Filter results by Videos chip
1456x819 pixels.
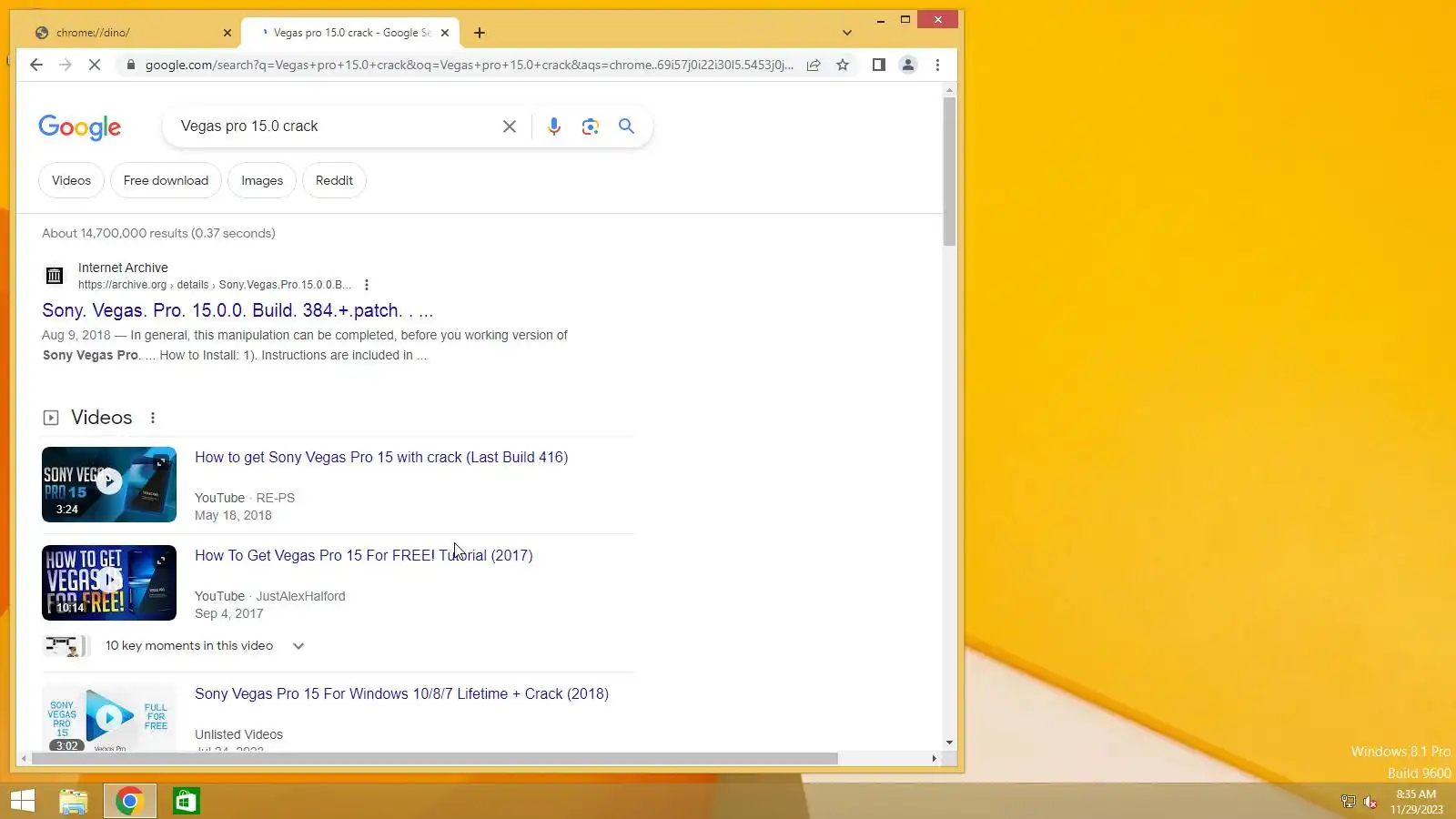[x=71, y=180]
